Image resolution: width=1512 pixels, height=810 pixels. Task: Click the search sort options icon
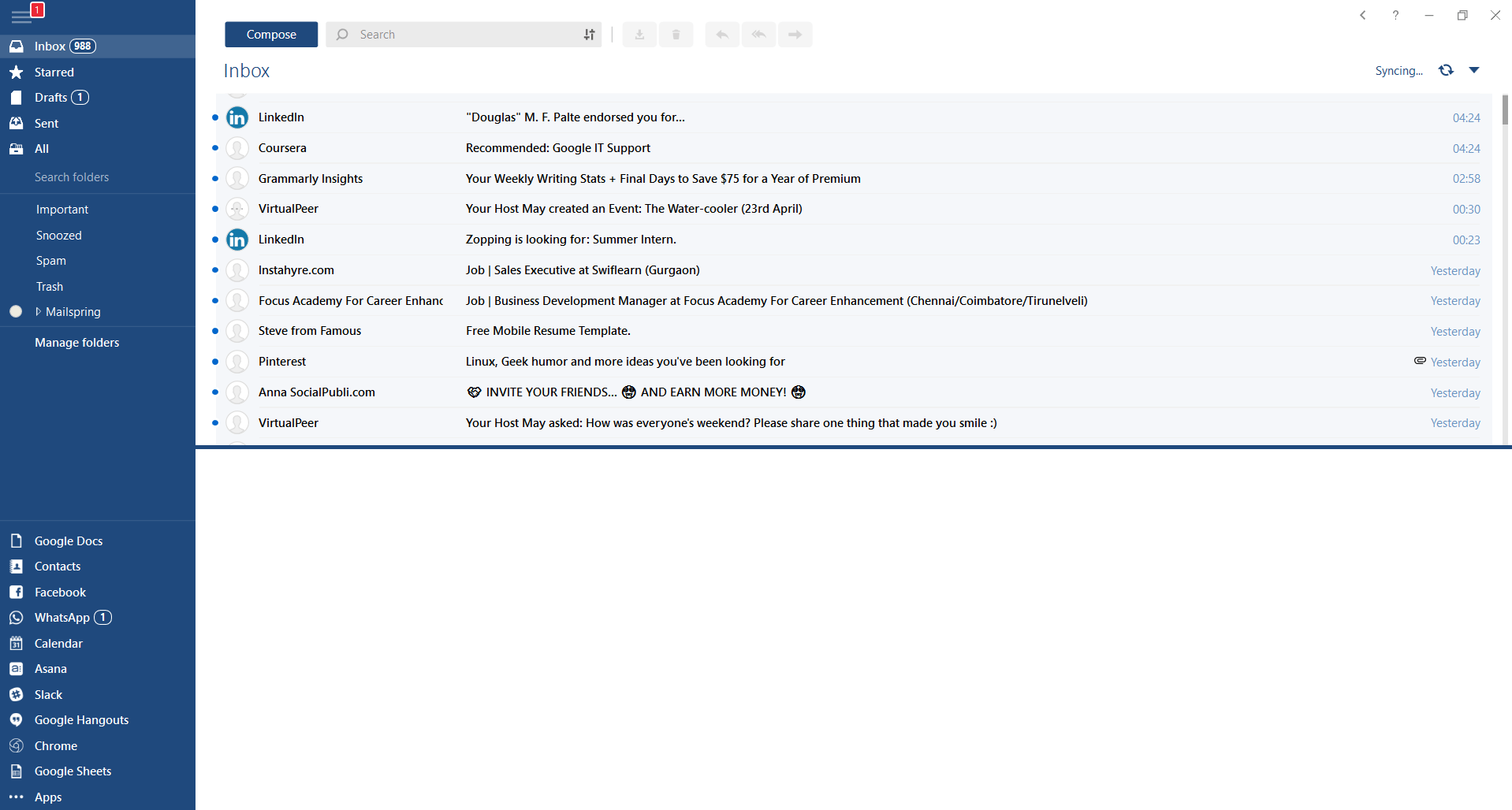(x=590, y=35)
